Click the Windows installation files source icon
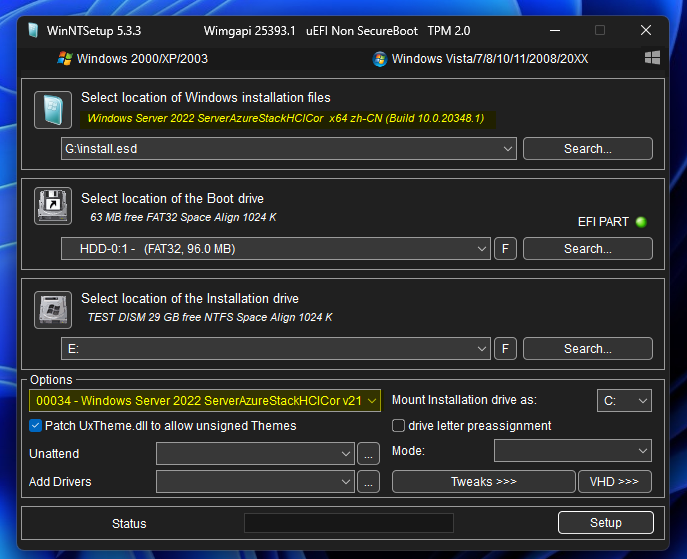This screenshot has height=559, width=687. (x=53, y=110)
